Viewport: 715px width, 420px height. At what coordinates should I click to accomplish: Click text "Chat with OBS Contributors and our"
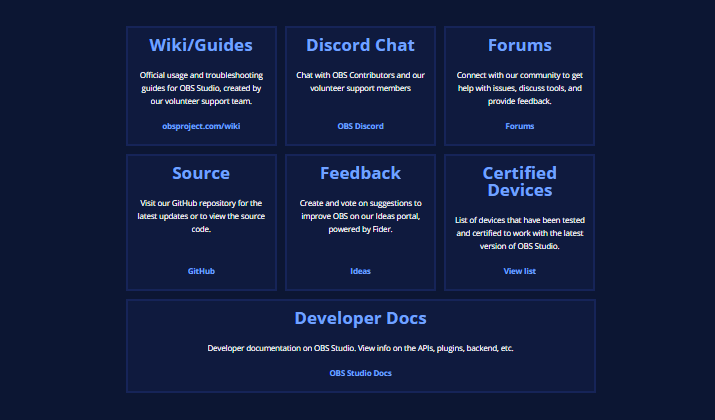pos(360,75)
